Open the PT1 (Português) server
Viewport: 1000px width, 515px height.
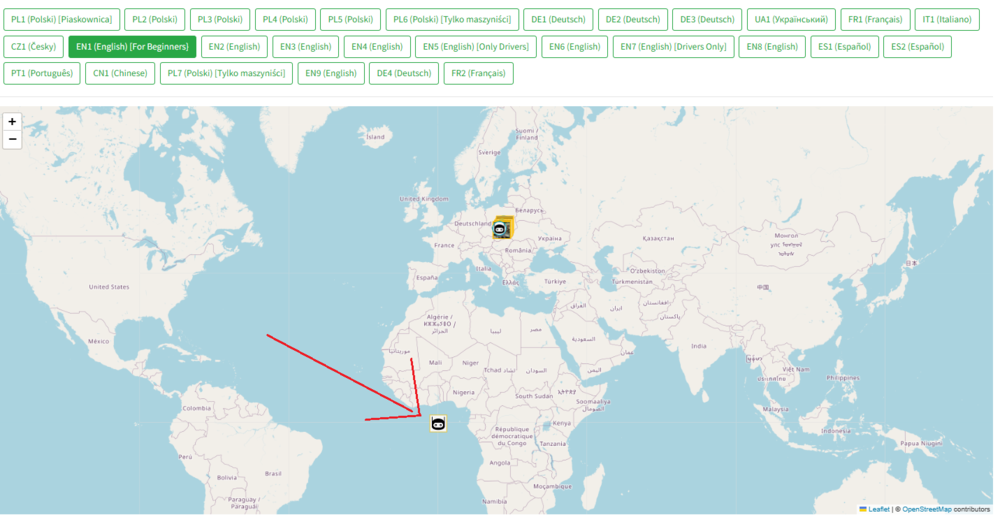pyautogui.click(x=42, y=73)
